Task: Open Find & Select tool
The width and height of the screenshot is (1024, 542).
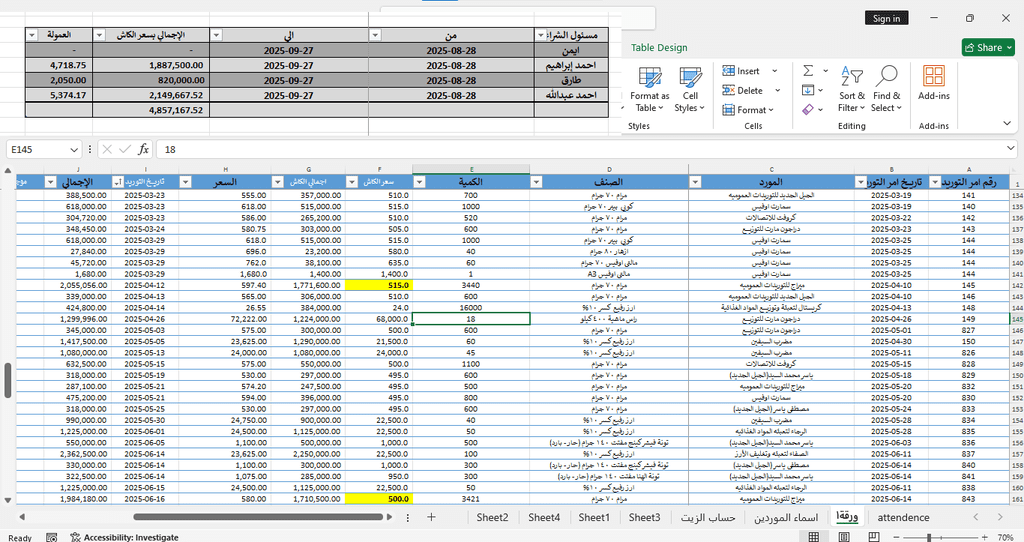Action: (x=886, y=91)
